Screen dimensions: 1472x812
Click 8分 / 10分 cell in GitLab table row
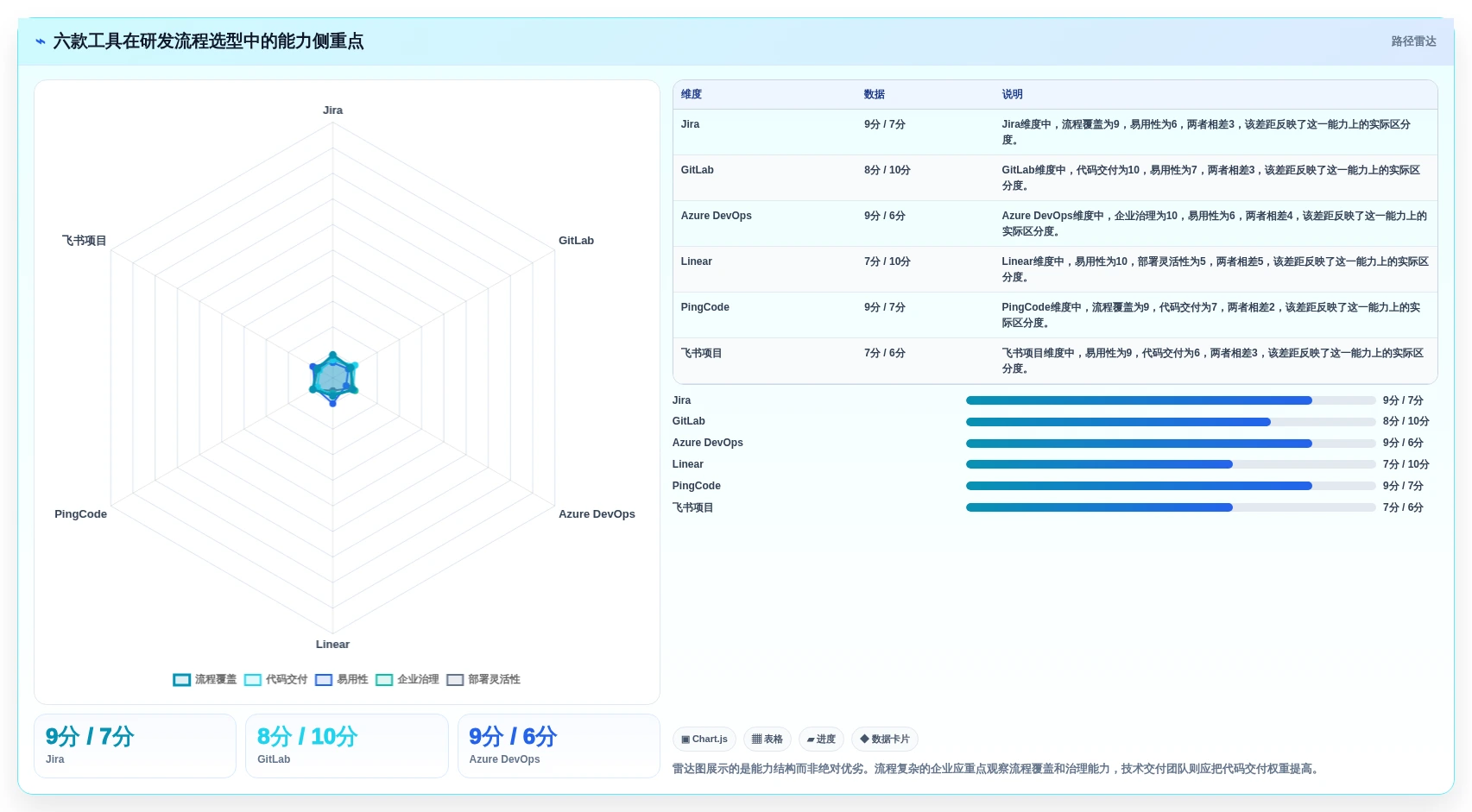887,170
